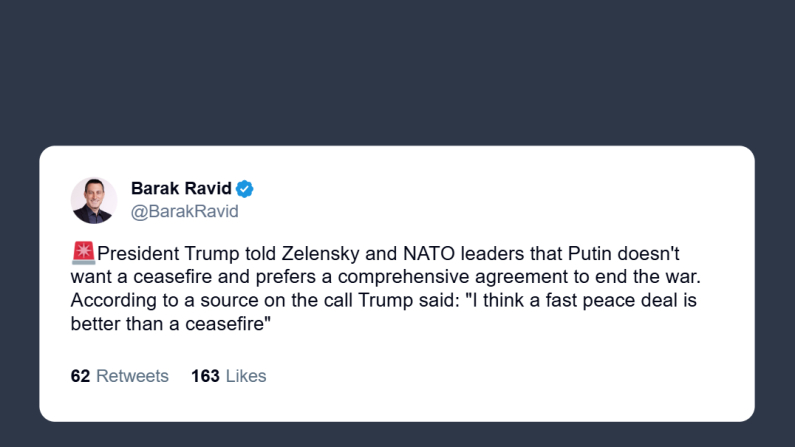This screenshot has height=447, width=795.
Task: Click "better than a ceasefire" closing line
Action: click(x=172, y=323)
